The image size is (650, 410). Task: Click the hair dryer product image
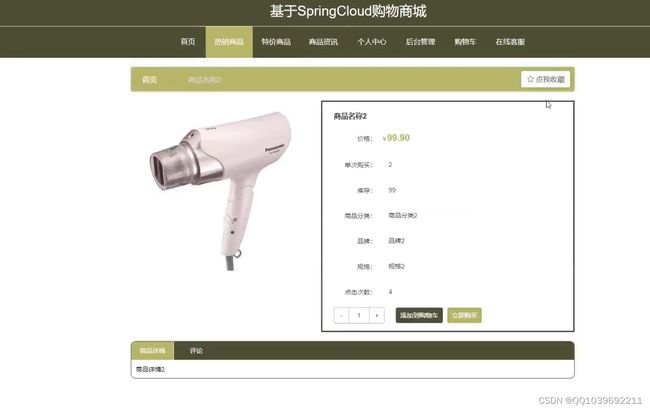pyautogui.click(x=221, y=191)
